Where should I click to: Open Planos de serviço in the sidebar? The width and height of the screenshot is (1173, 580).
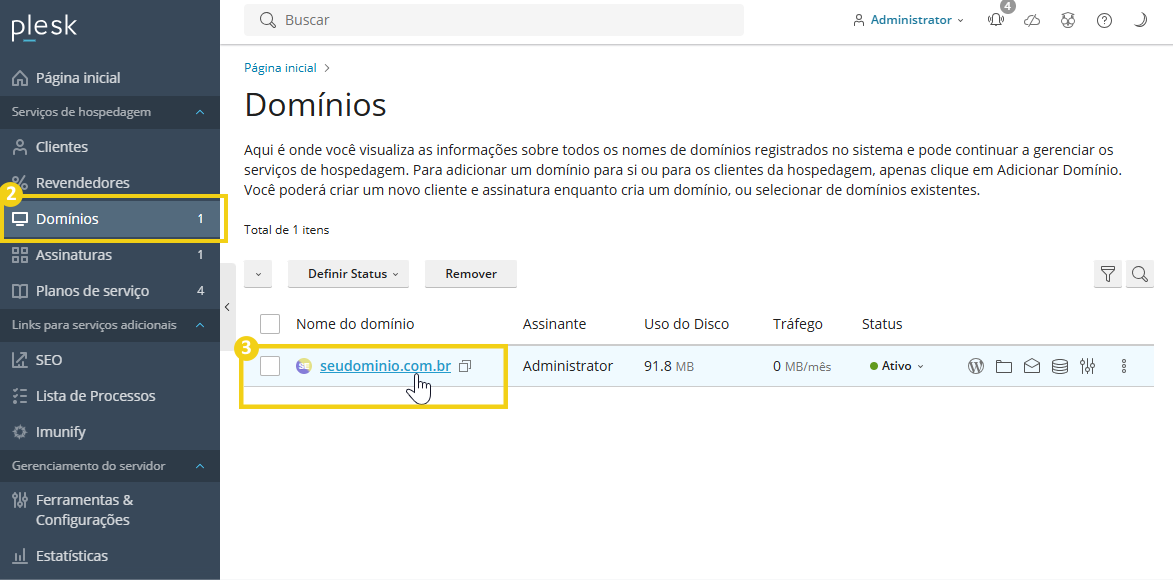[x=92, y=291]
